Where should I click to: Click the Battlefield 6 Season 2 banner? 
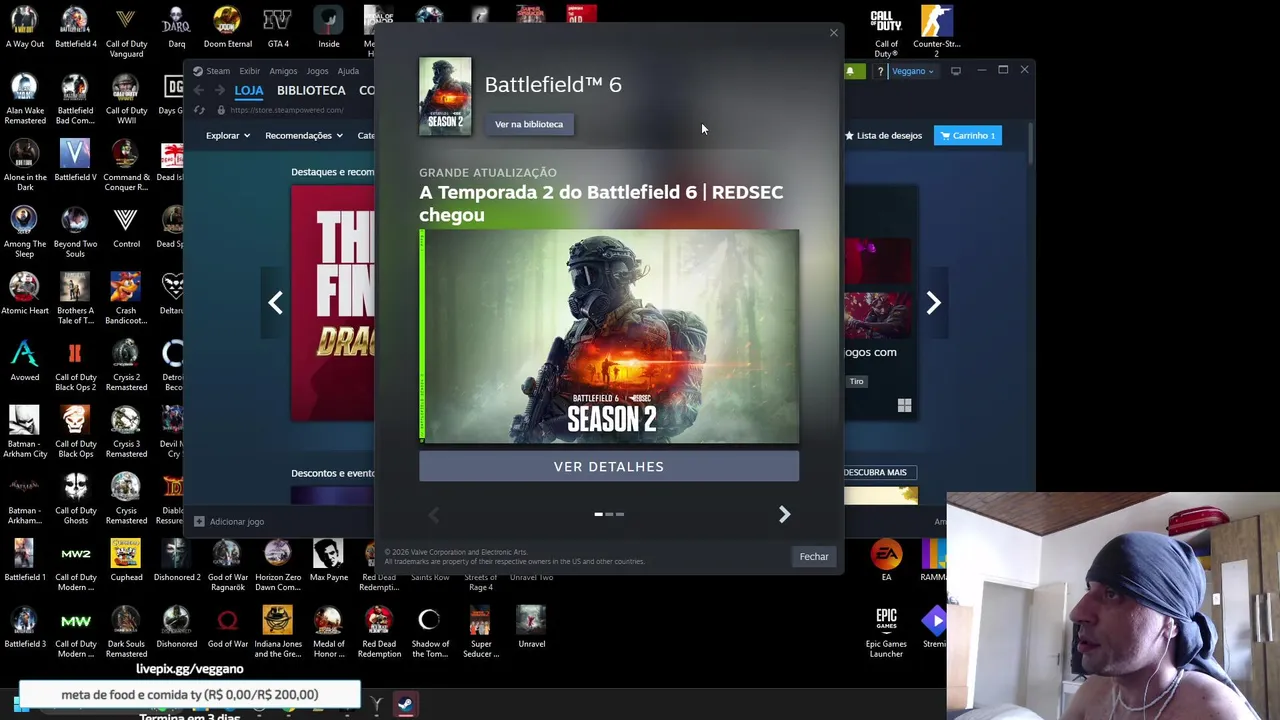[x=609, y=336]
